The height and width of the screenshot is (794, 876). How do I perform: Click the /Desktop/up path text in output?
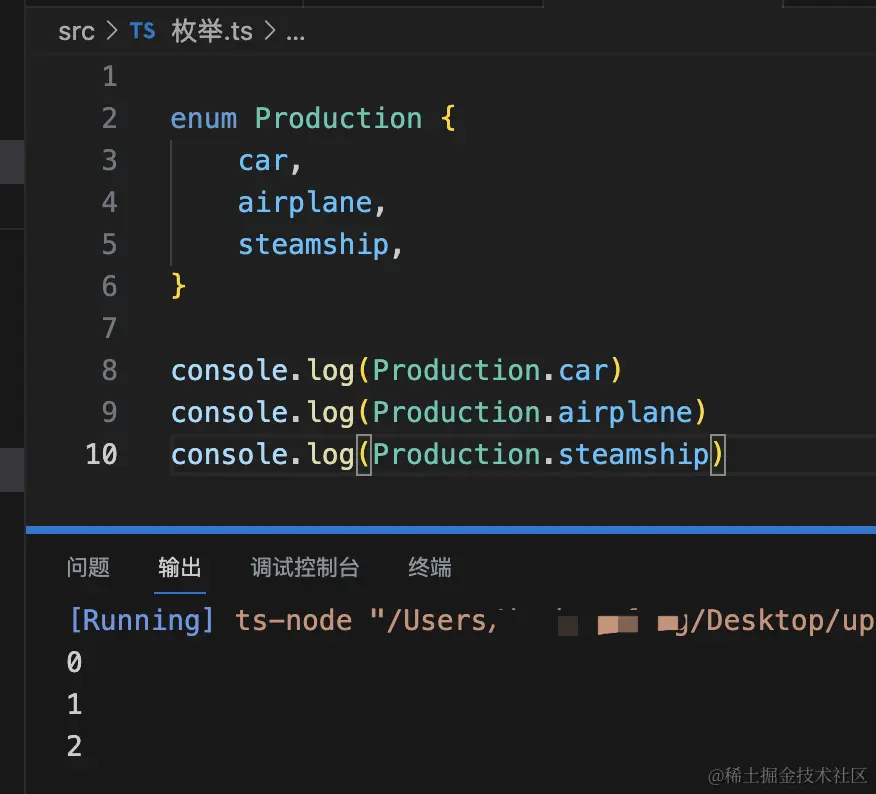pyautogui.click(x=783, y=621)
